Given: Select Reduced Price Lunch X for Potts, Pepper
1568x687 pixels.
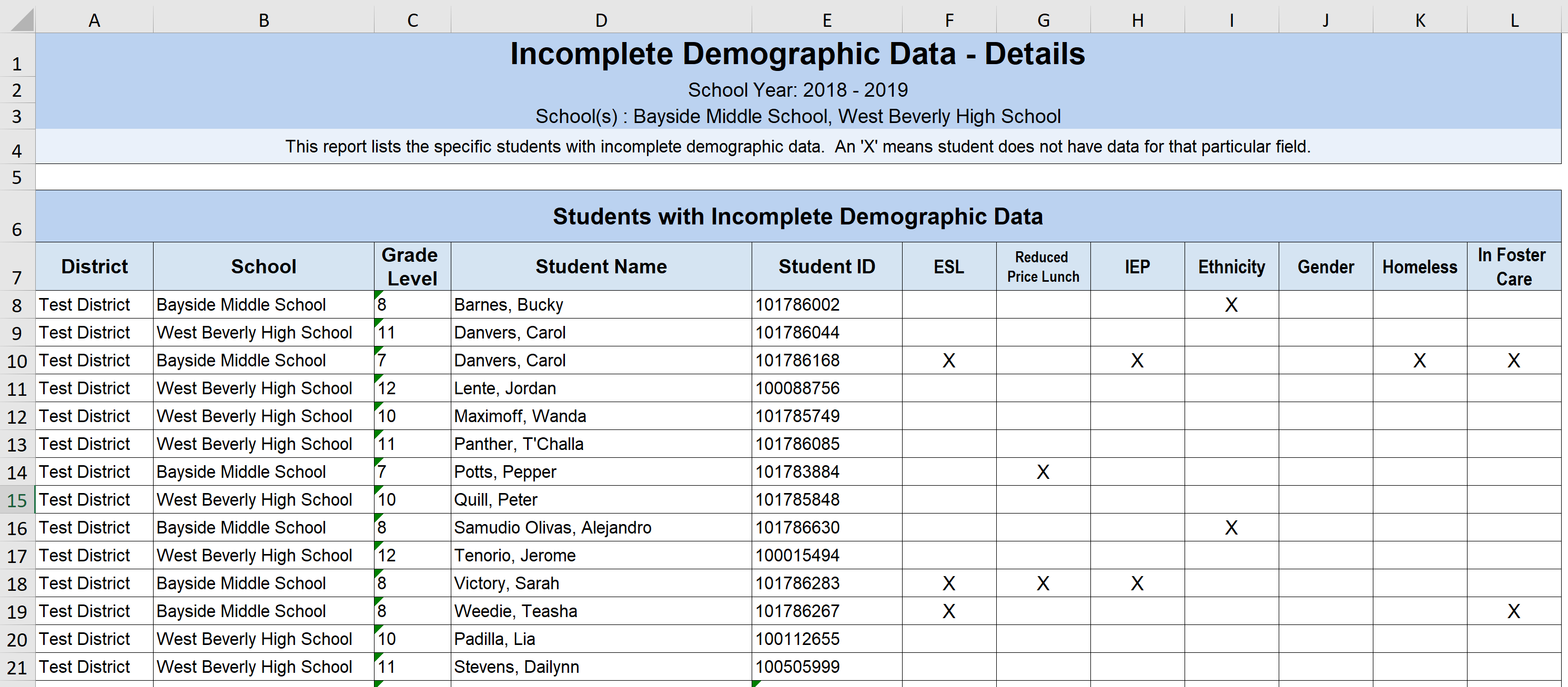Looking at the screenshot, I should tap(1043, 471).
